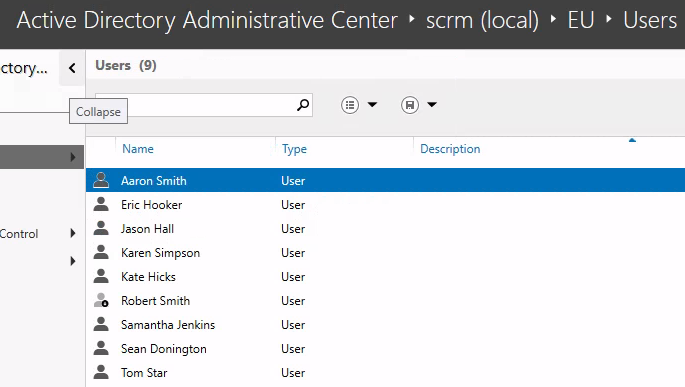
Task: Sort the list by the Name column
Action: pyautogui.click(x=138, y=149)
